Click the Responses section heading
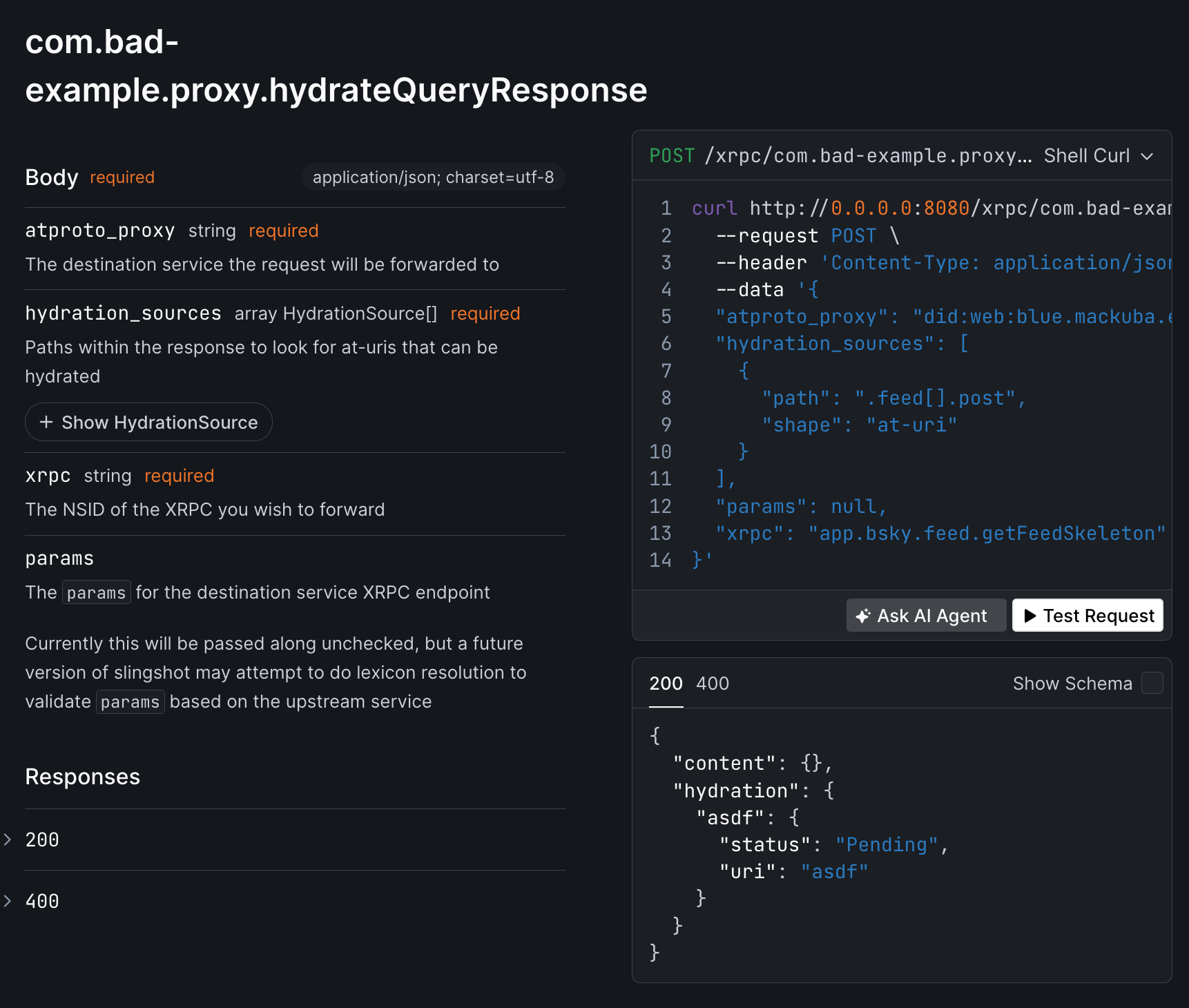Screen dimensions: 1189x1008 point(83,777)
